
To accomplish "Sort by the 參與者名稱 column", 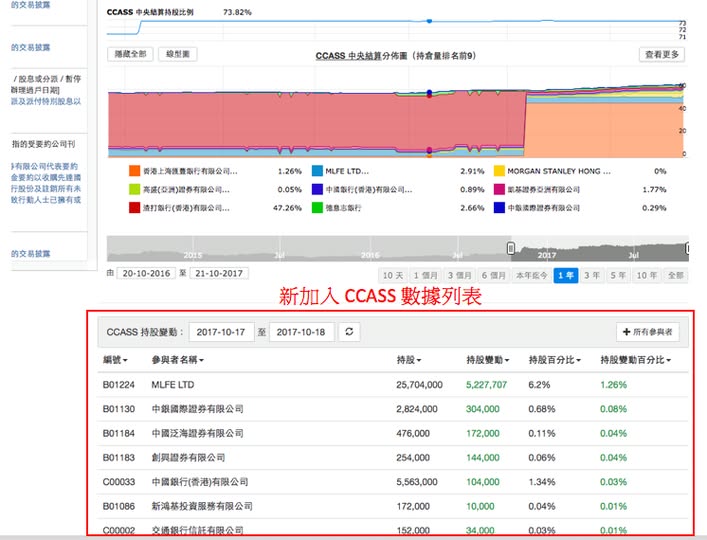I will (178, 360).
